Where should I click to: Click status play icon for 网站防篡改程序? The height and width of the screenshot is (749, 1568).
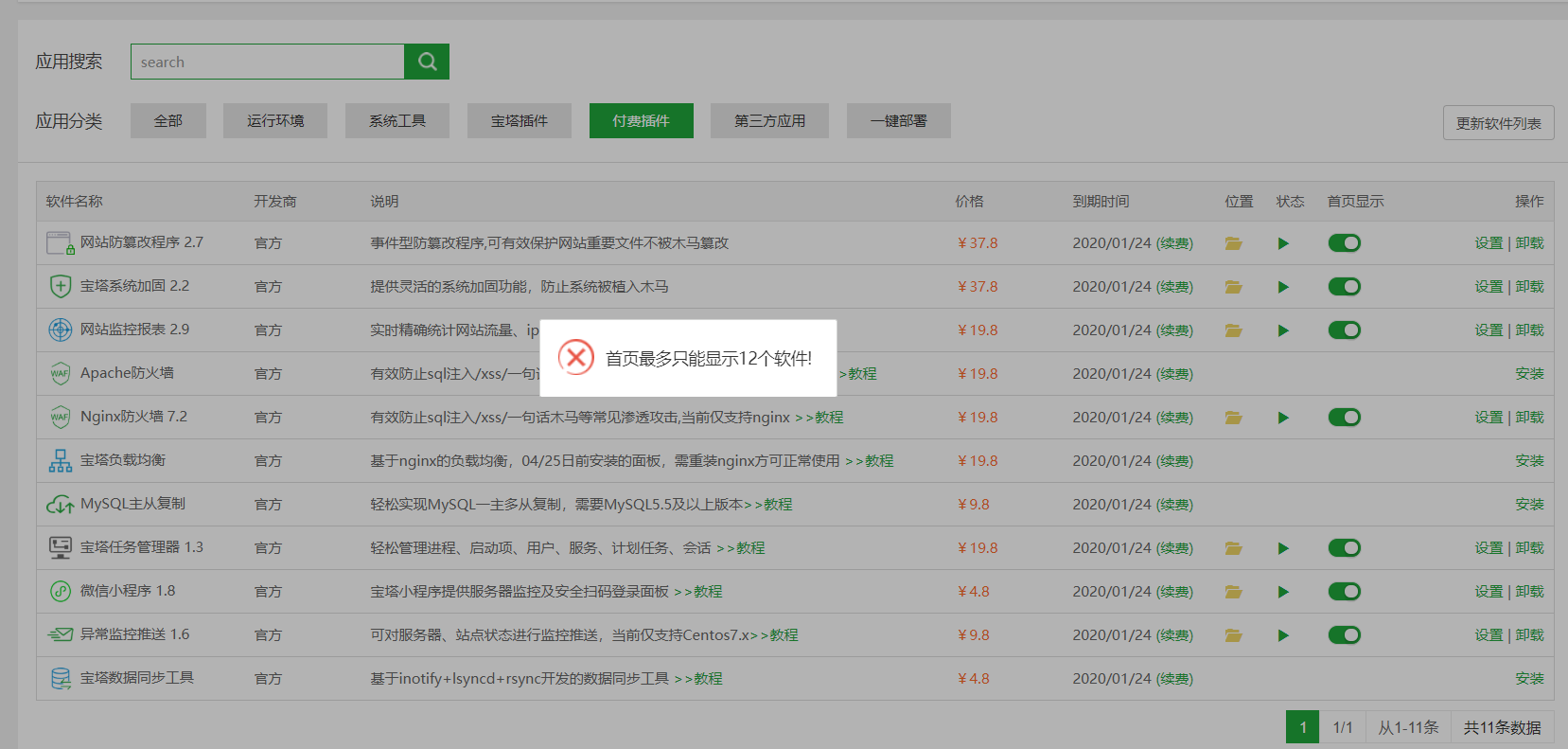(x=1283, y=243)
